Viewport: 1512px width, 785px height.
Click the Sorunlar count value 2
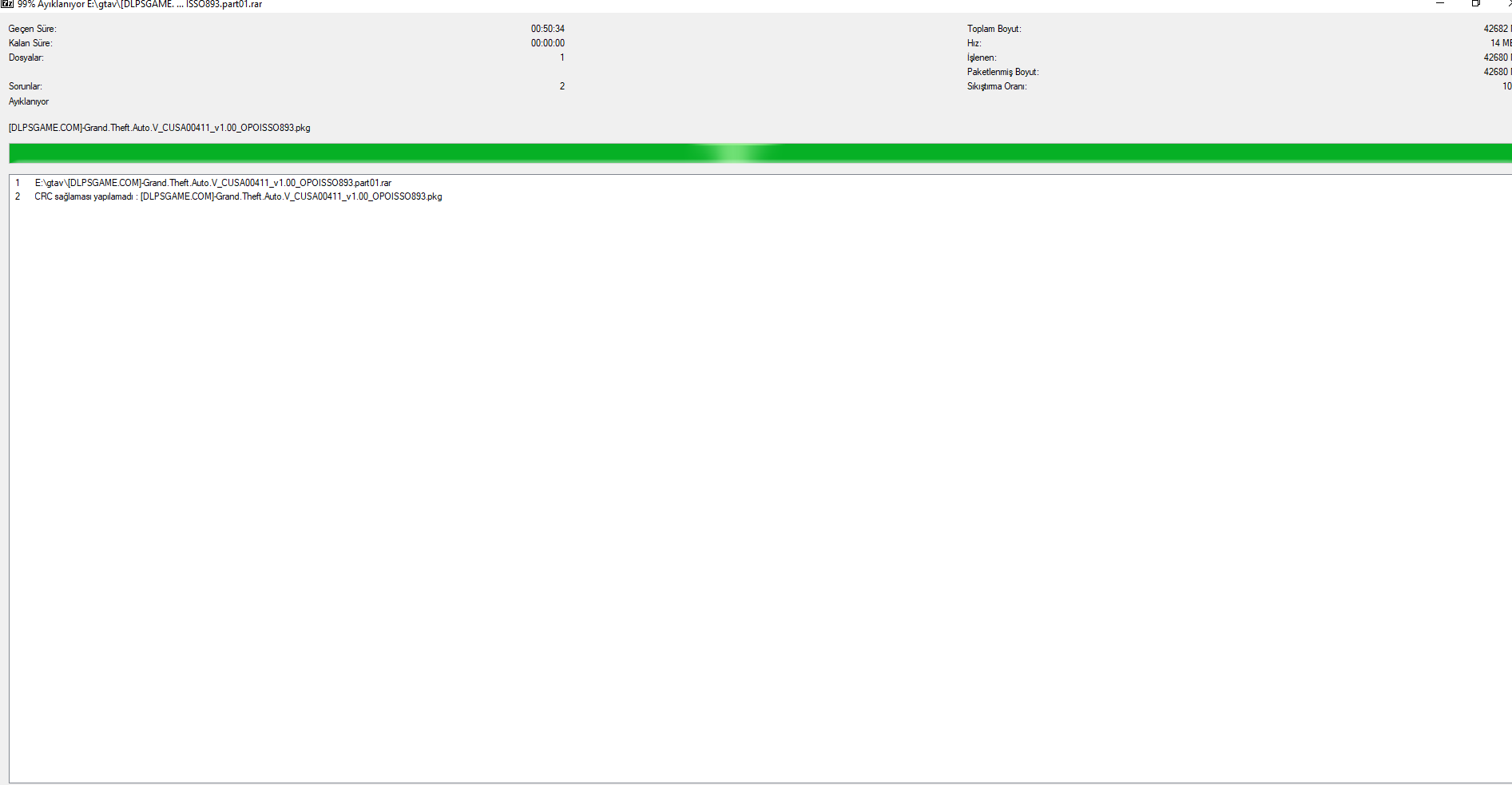[x=562, y=86]
